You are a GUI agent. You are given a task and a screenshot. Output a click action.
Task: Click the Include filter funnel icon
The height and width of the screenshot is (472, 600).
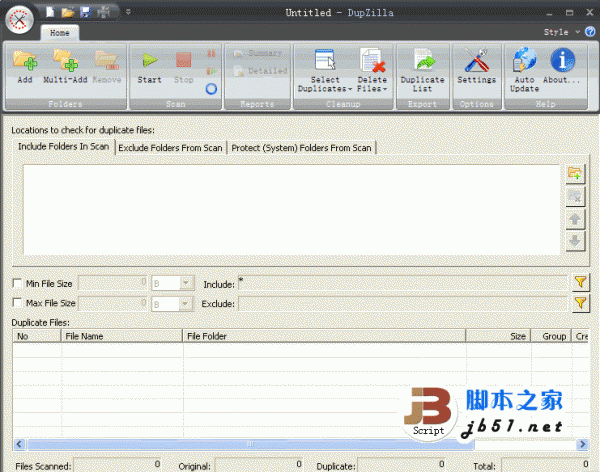tap(580, 283)
